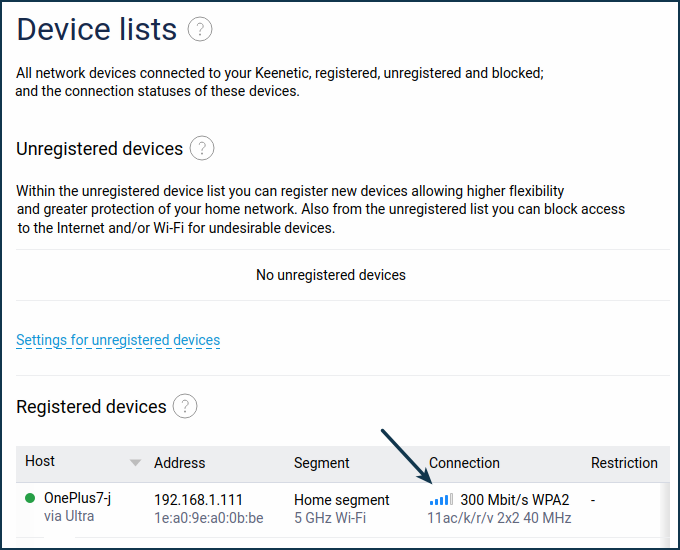Open Settings for unregistered devices link
Image resolution: width=680 pixels, height=550 pixels.
tap(118, 340)
